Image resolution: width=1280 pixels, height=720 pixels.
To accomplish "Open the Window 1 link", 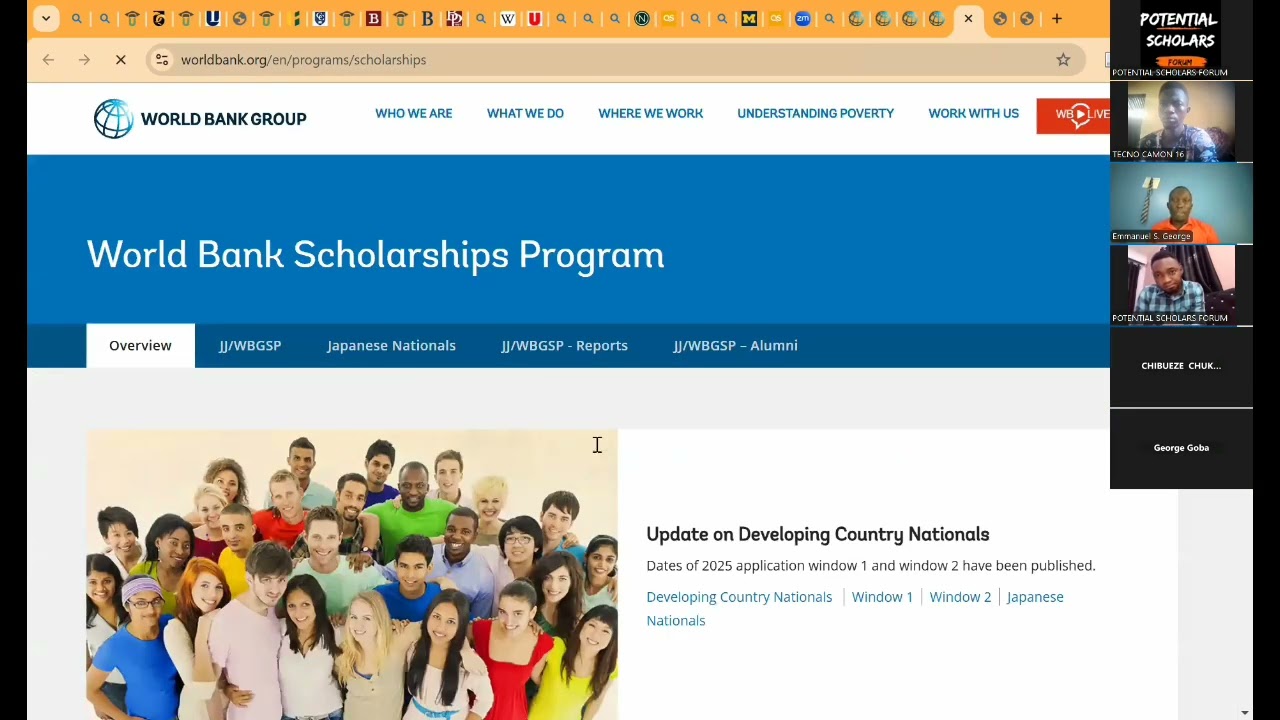I will coord(882,597).
